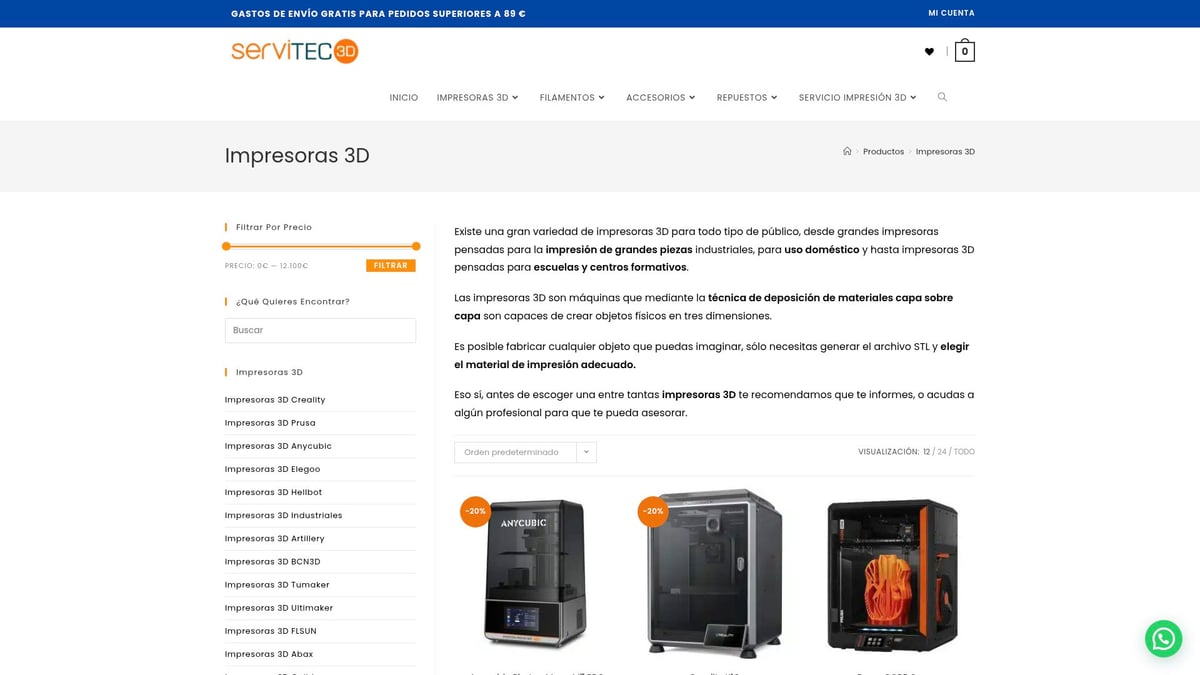This screenshot has width=1200, height=675.
Task: Go to the Inicio menu item
Action: [x=404, y=98]
